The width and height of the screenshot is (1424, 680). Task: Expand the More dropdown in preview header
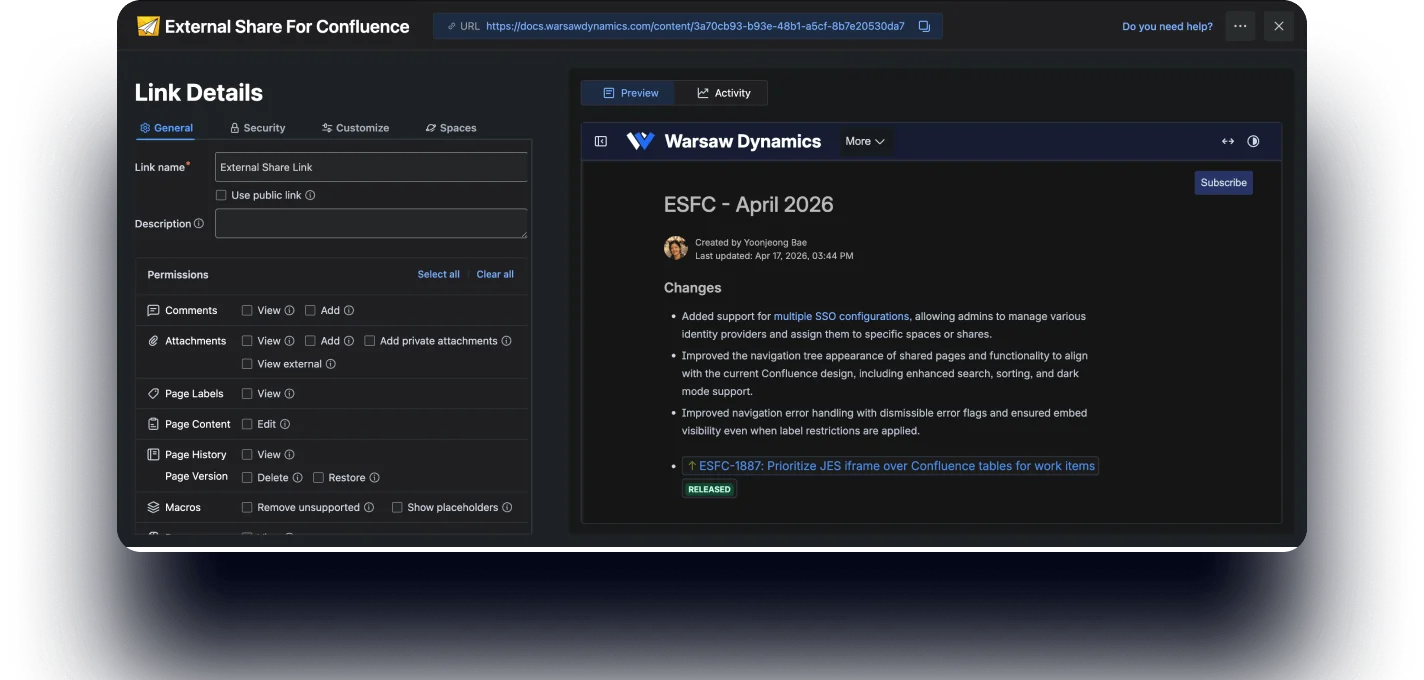click(x=865, y=141)
